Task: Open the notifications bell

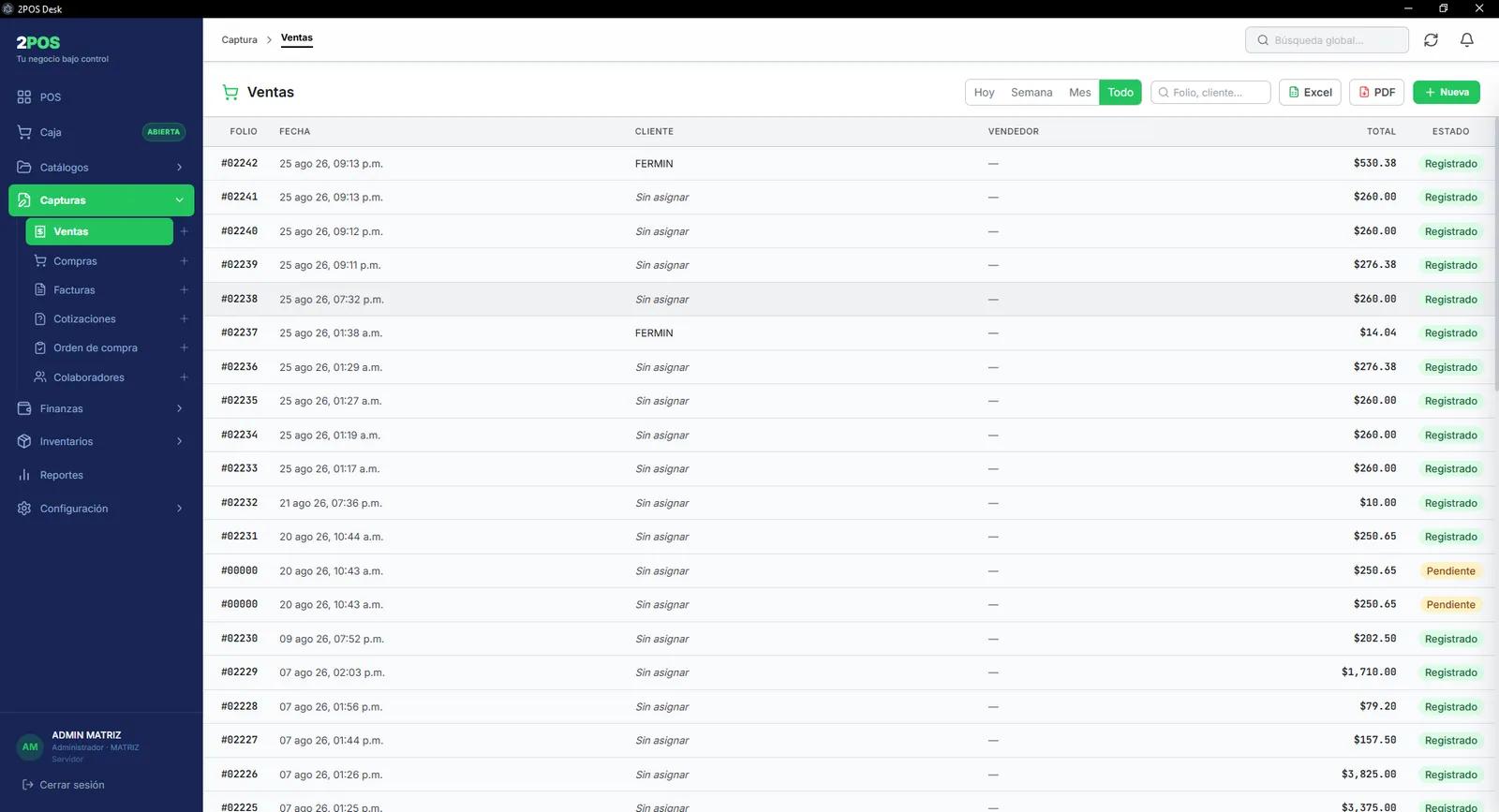Action: point(1467,40)
